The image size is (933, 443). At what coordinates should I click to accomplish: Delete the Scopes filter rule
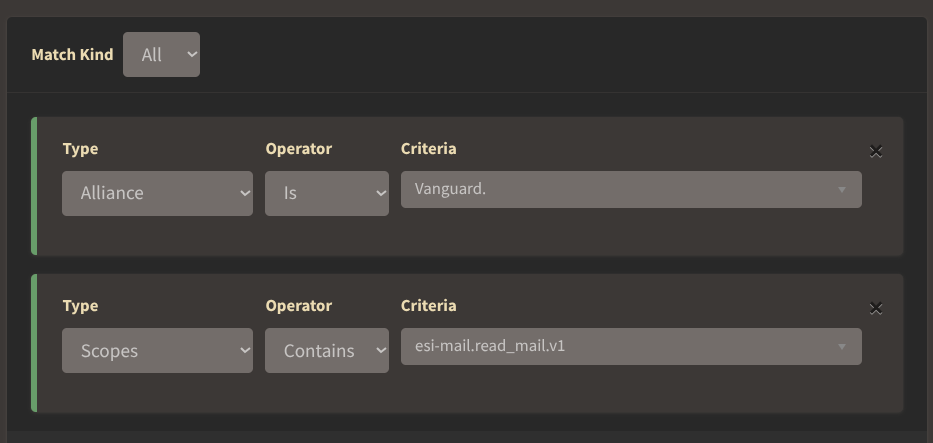(x=876, y=308)
